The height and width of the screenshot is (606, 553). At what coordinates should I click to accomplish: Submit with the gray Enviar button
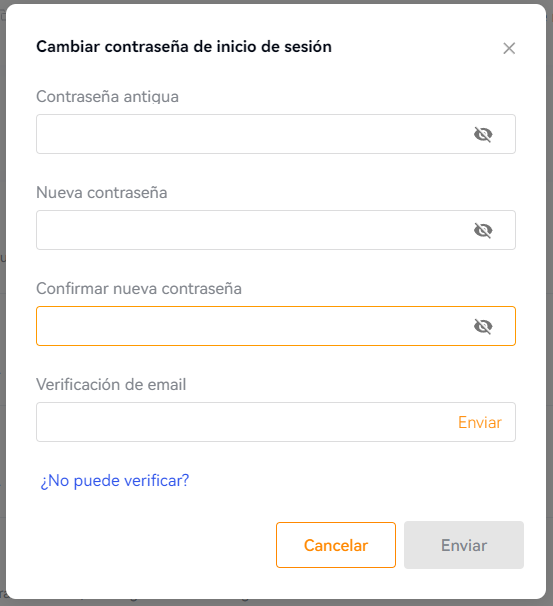[464, 545]
